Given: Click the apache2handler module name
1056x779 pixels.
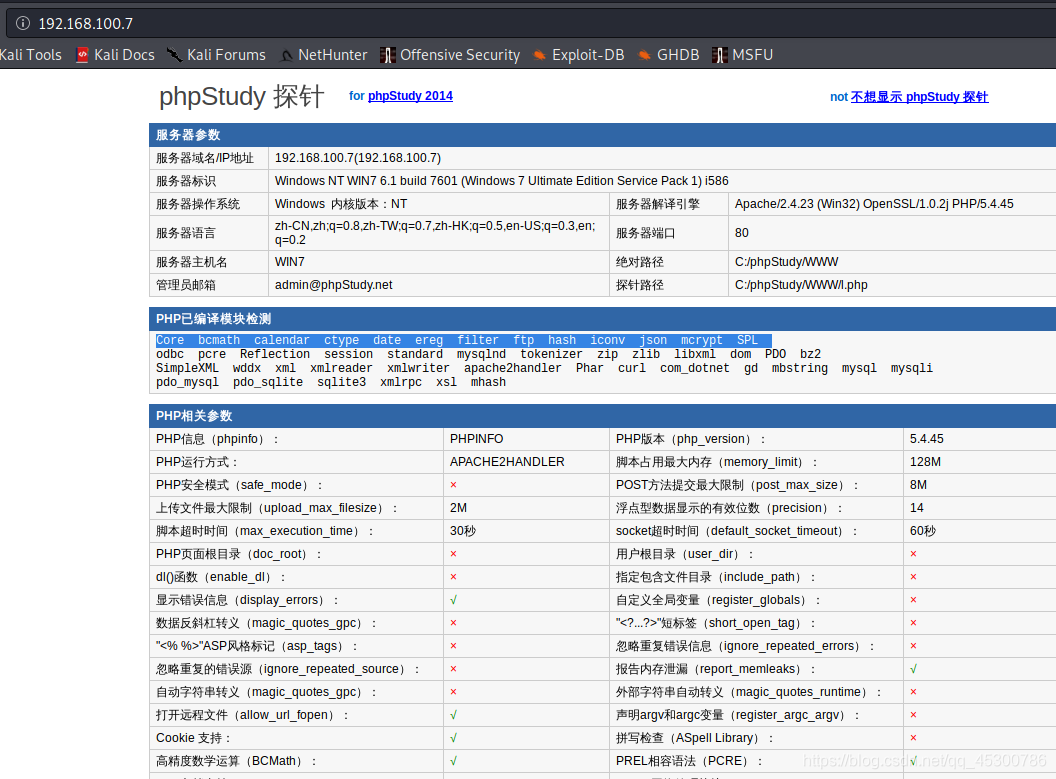Looking at the screenshot, I should click(513, 368).
